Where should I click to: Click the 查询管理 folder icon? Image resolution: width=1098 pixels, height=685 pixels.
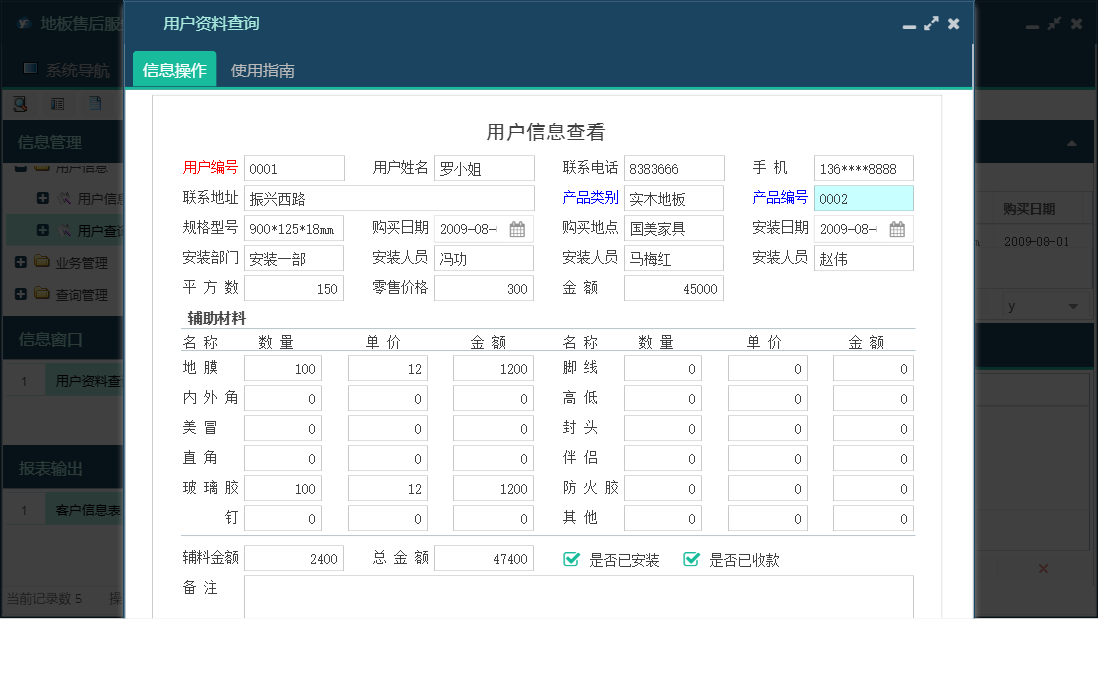41,292
